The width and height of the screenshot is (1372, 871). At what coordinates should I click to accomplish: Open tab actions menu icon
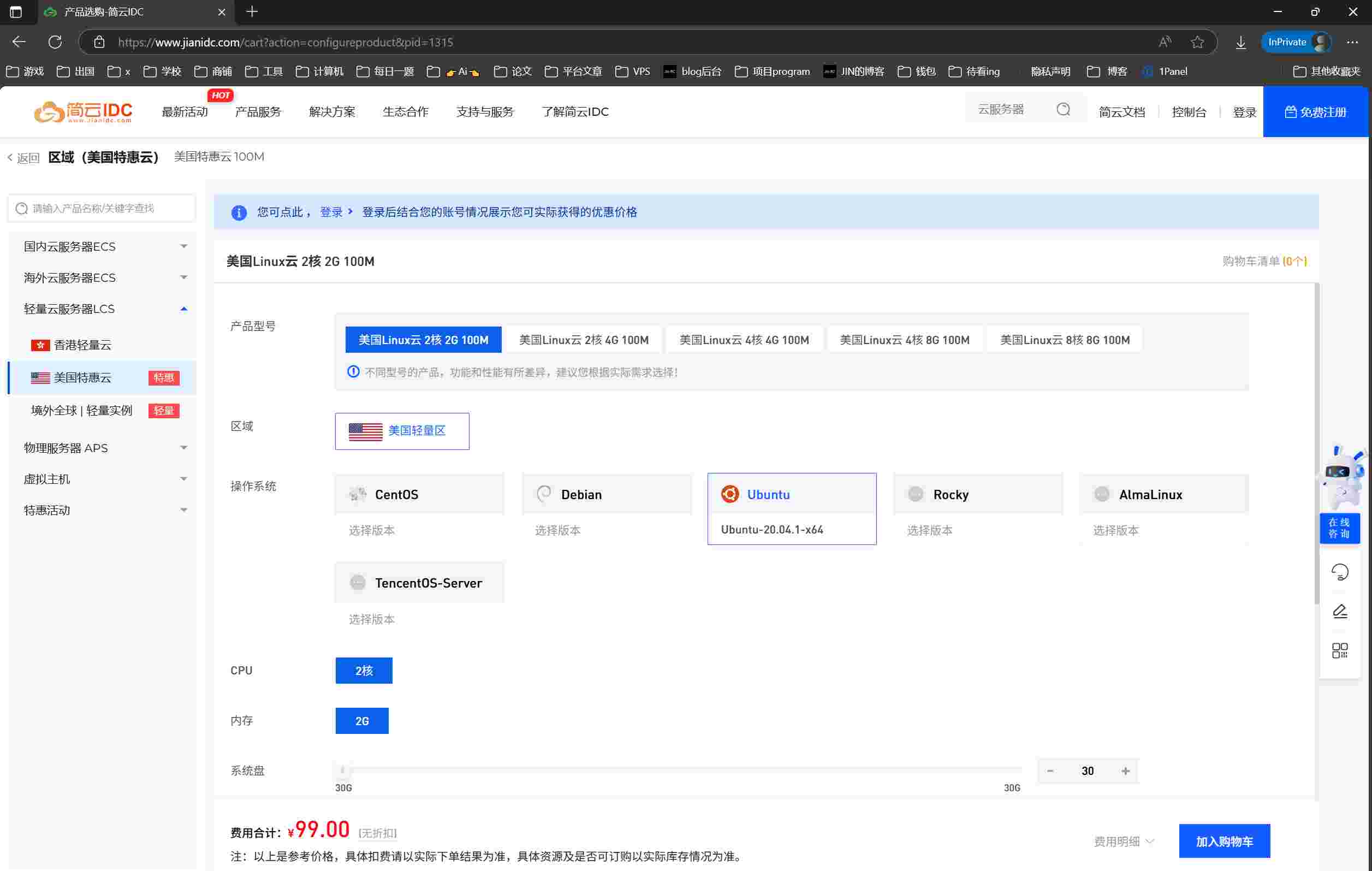click(x=16, y=11)
